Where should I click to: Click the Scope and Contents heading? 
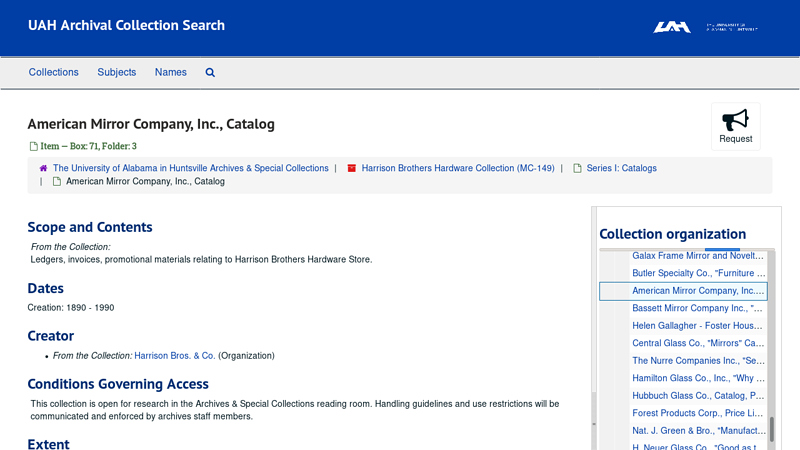[90, 227]
